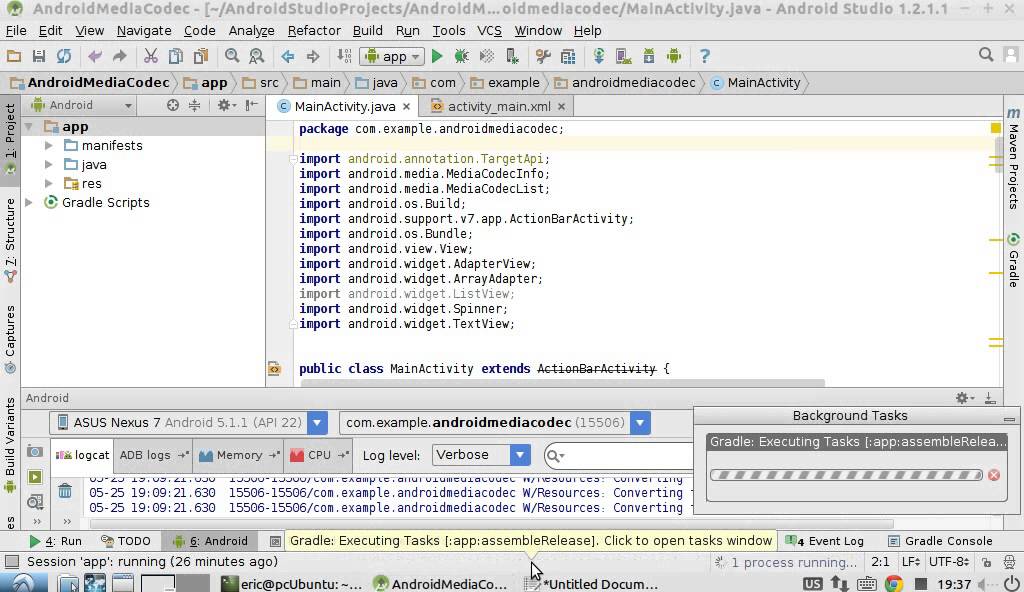Click the Find magnifier icon
This screenshot has width=1024, height=592.
232,56
